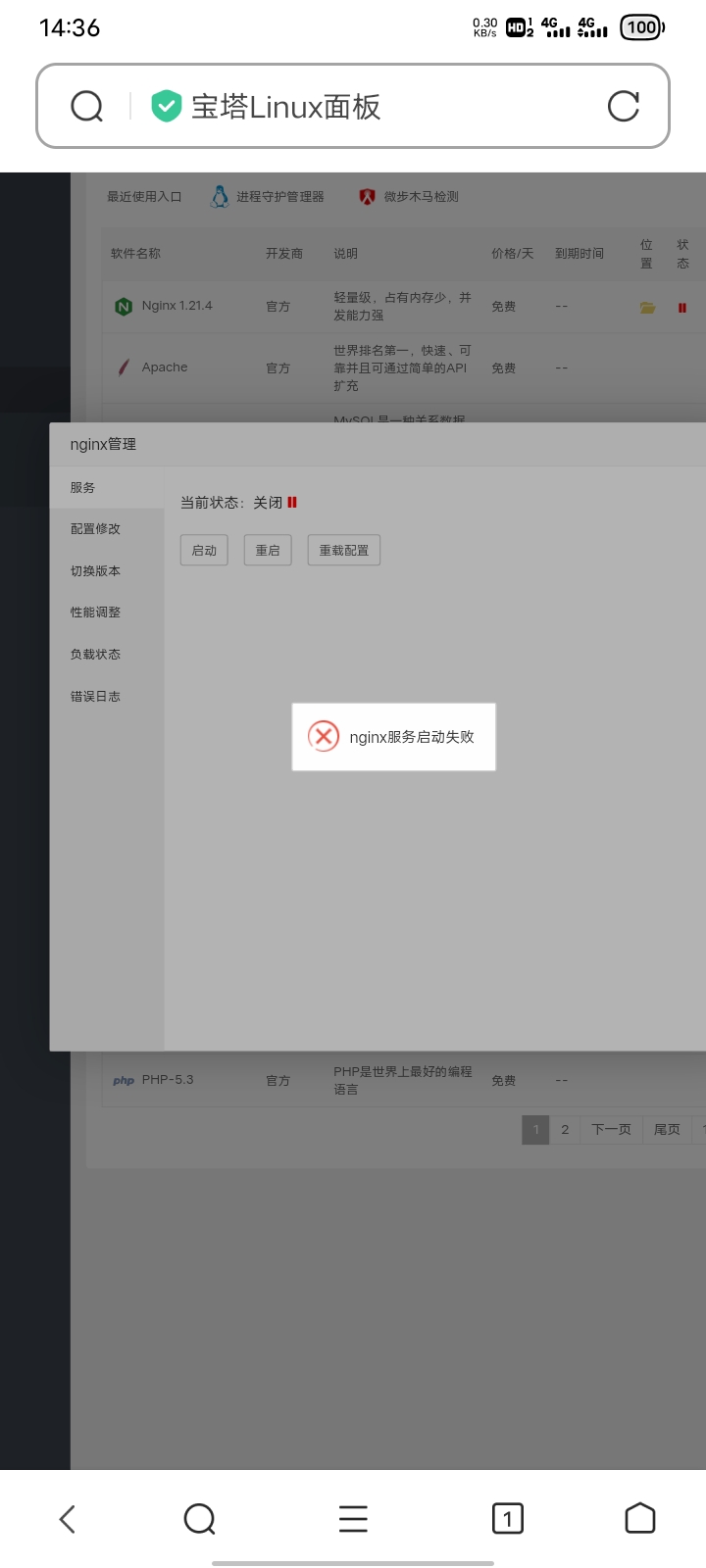Click the nginx服务启动失败 message

point(412,737)
